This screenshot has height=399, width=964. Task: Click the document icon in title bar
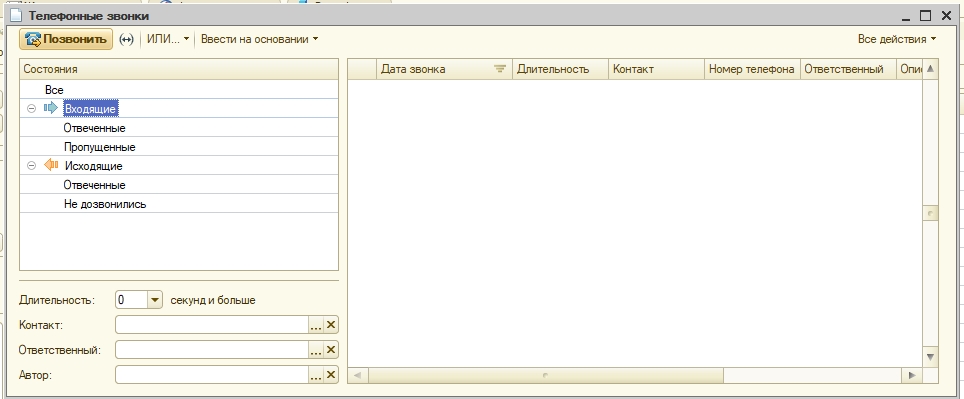(17, 16)
